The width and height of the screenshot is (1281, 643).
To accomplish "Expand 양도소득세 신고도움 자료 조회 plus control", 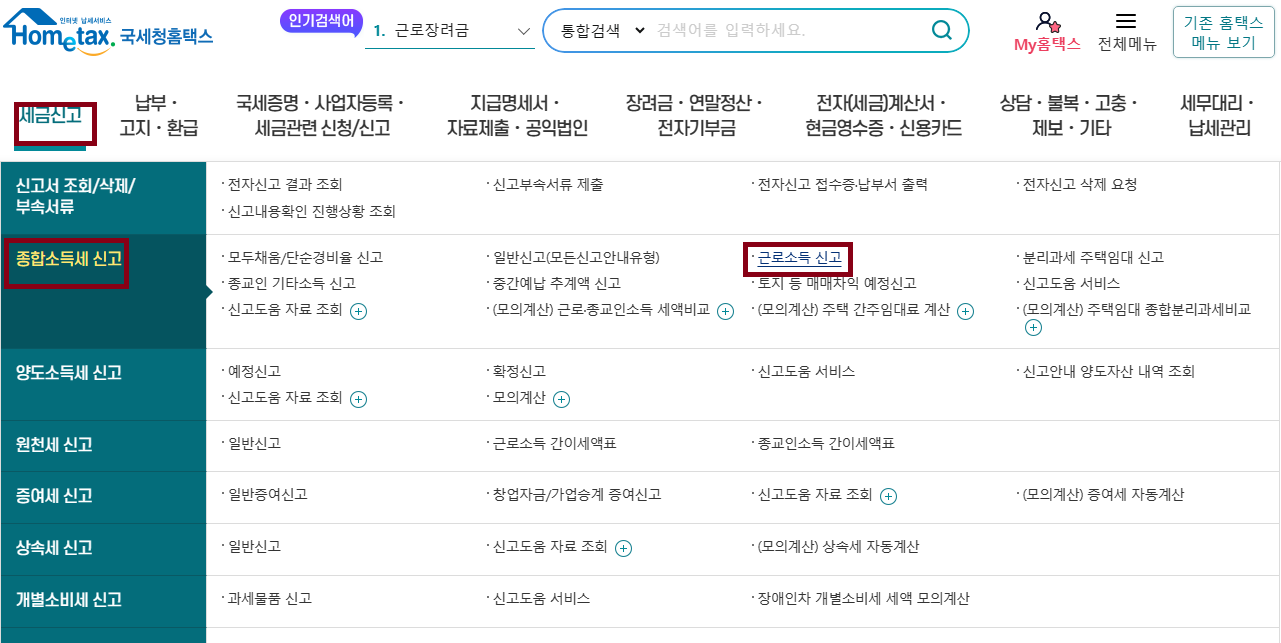I will [x=358, y=400].
